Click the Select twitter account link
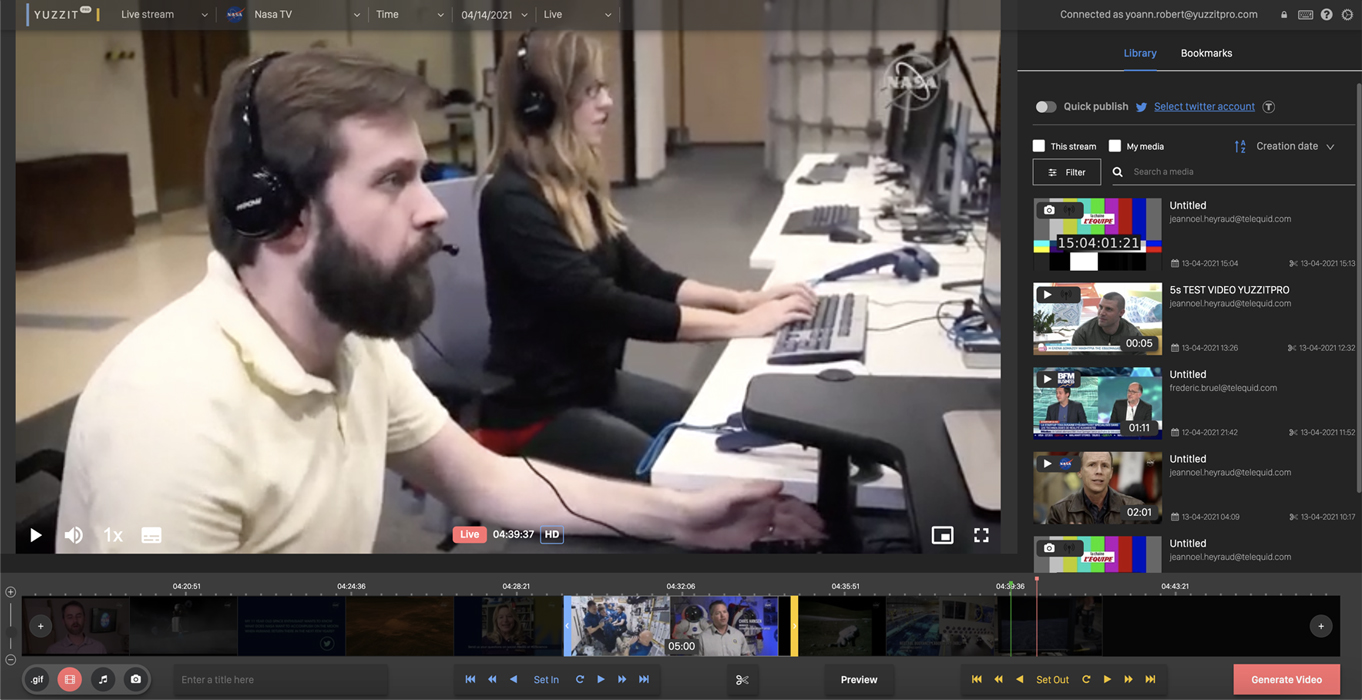The width and height of the screenshot is (1362, 700). [x=1203, y=106]
